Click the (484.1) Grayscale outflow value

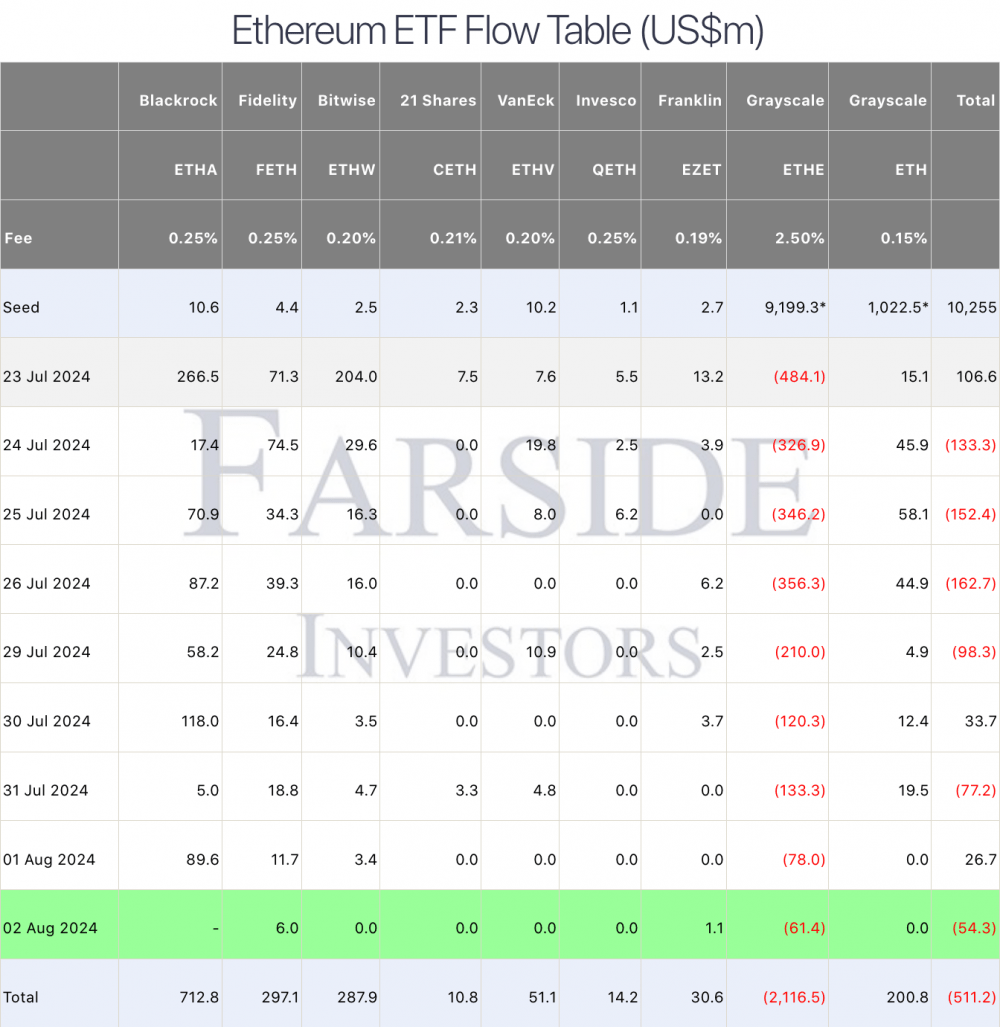(800, 377)
